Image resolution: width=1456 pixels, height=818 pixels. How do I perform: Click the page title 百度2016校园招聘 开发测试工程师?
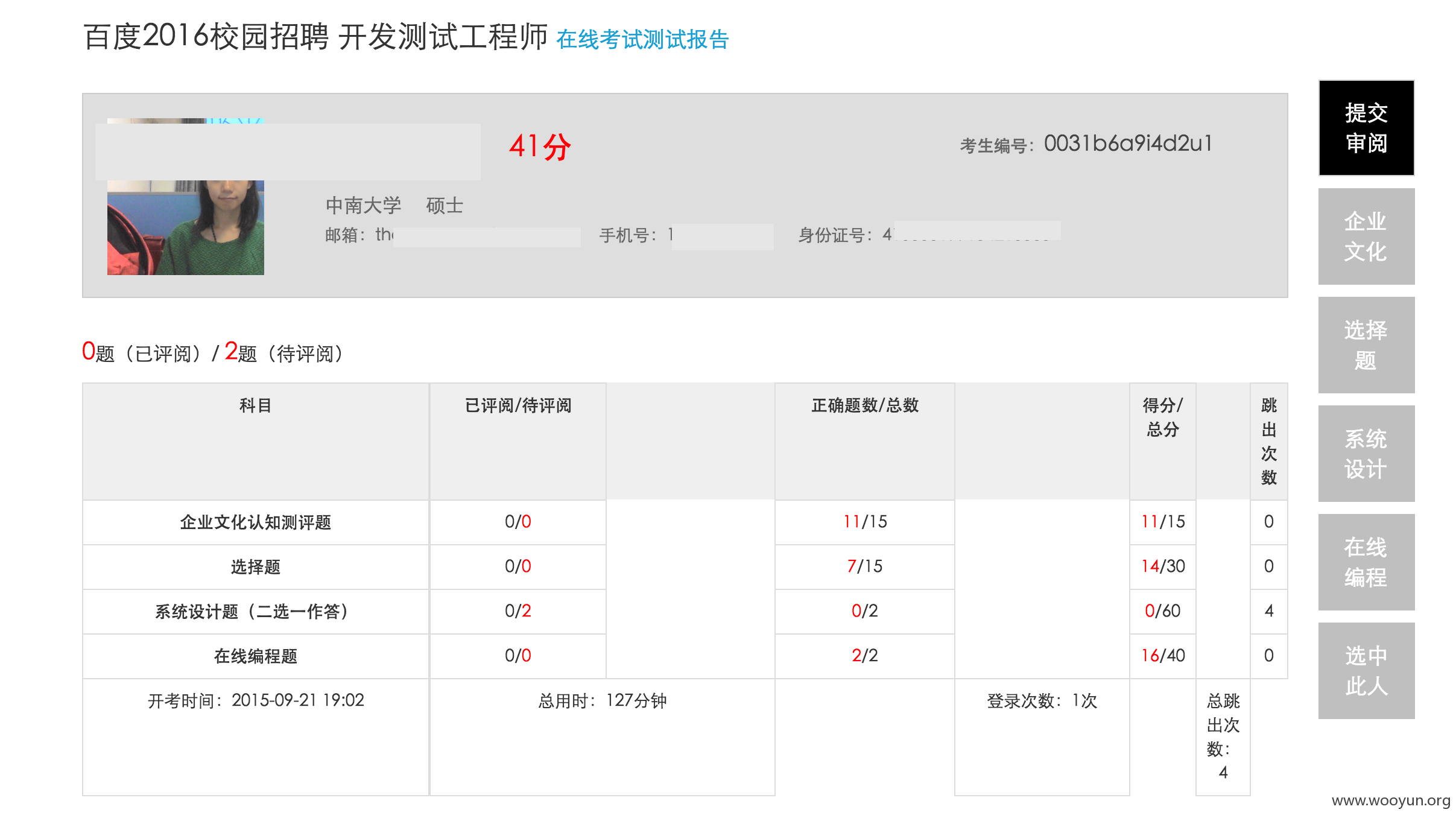[x=315, y=36]
